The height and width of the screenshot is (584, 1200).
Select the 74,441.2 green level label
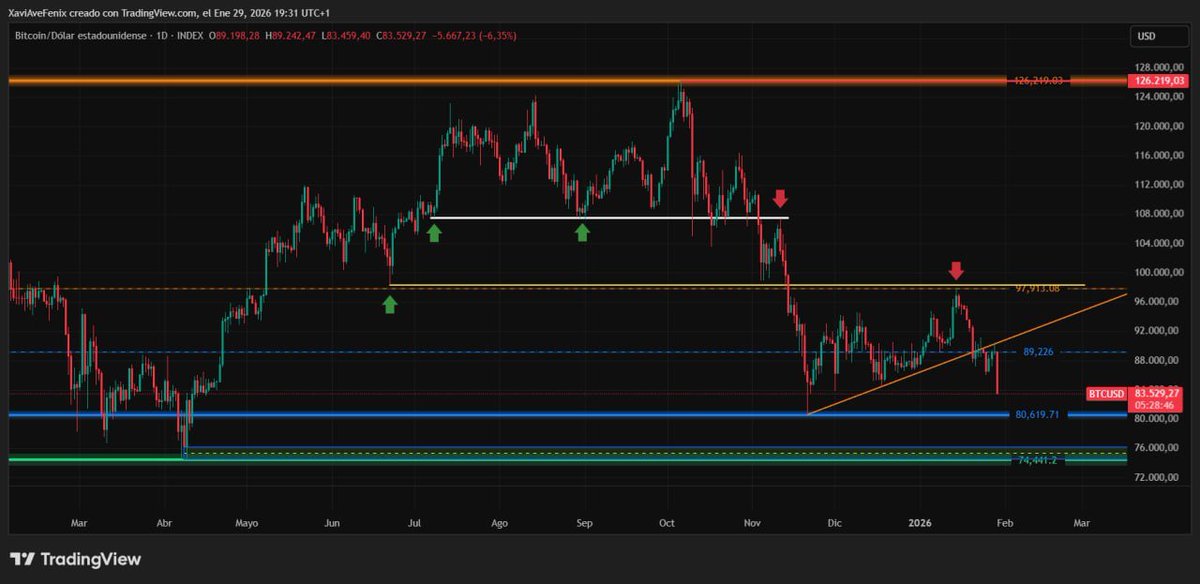[1038, 461]
